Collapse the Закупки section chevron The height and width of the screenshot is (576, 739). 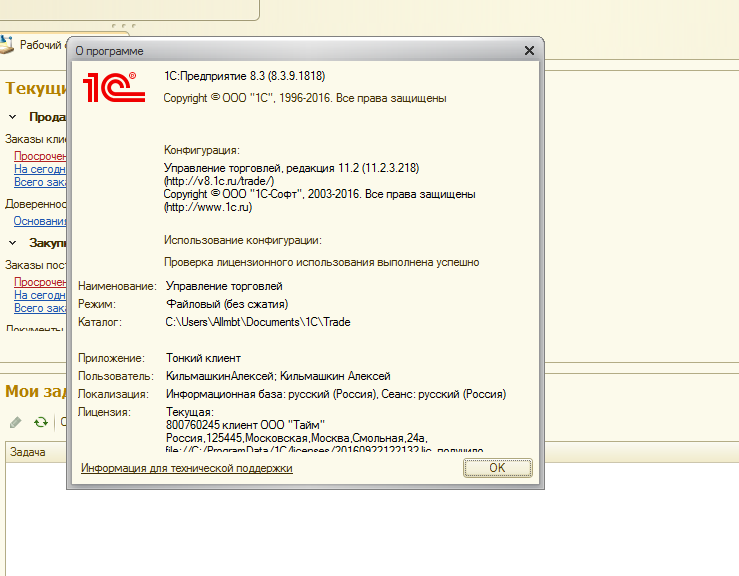[12, 242]
